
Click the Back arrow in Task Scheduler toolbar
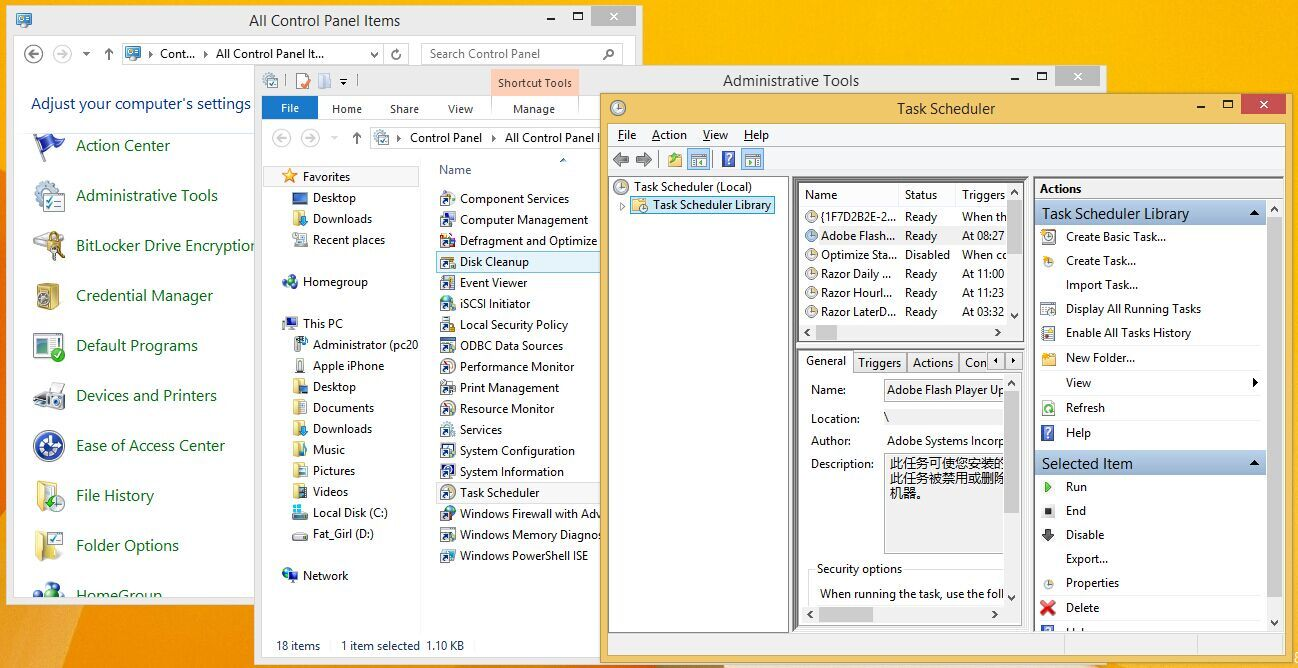click(621, 159)
